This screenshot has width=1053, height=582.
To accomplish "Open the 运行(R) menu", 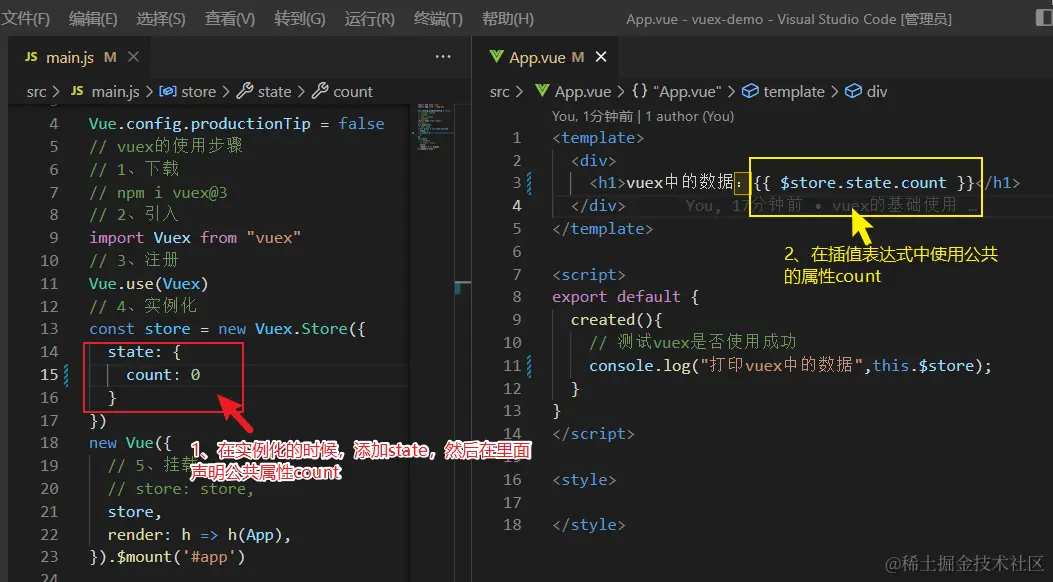I will point(369,19).
